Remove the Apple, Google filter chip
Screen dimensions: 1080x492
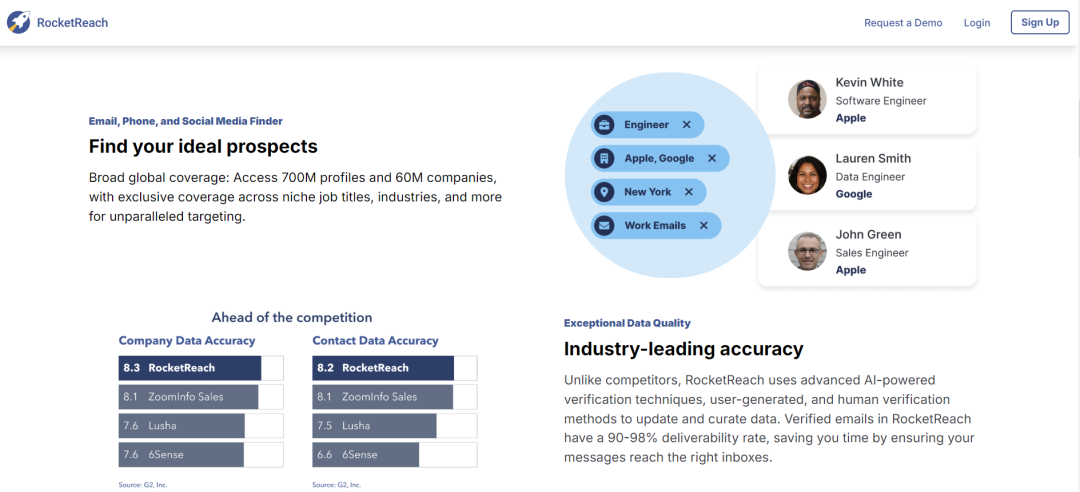(x=712, y=158)
